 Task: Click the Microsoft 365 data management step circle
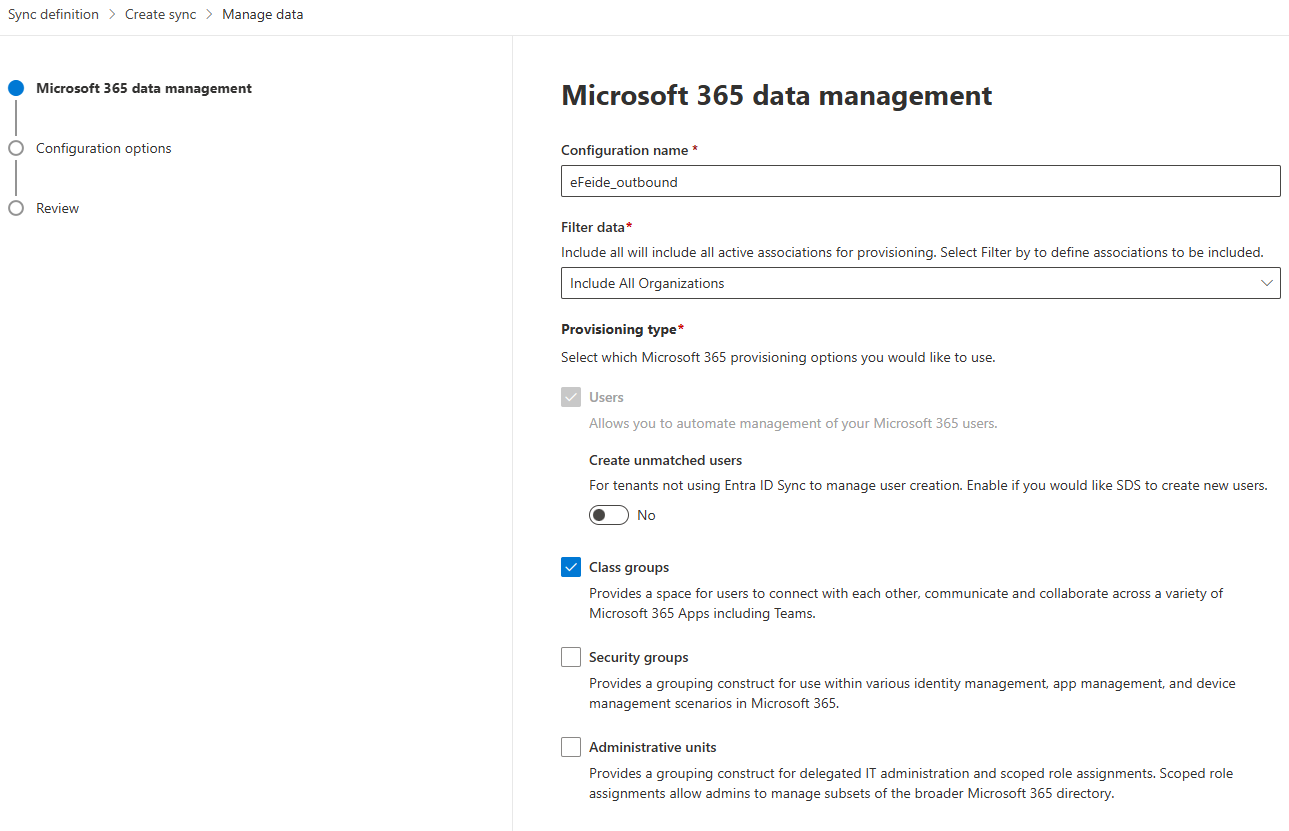[16, 88]
